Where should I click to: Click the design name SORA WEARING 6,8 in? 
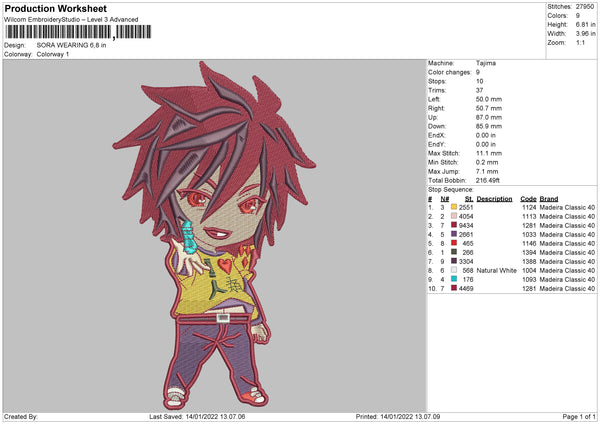point(71,45)
